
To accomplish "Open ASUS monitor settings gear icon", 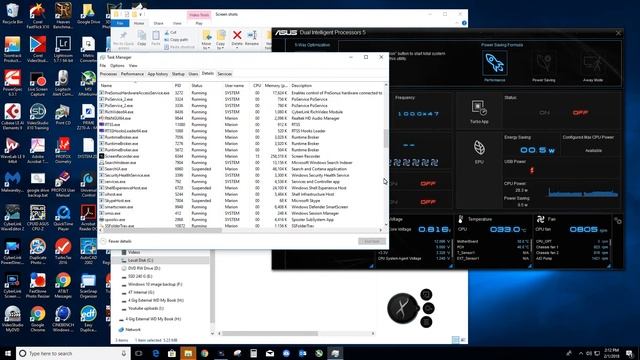I will click(x=618, y=220).
